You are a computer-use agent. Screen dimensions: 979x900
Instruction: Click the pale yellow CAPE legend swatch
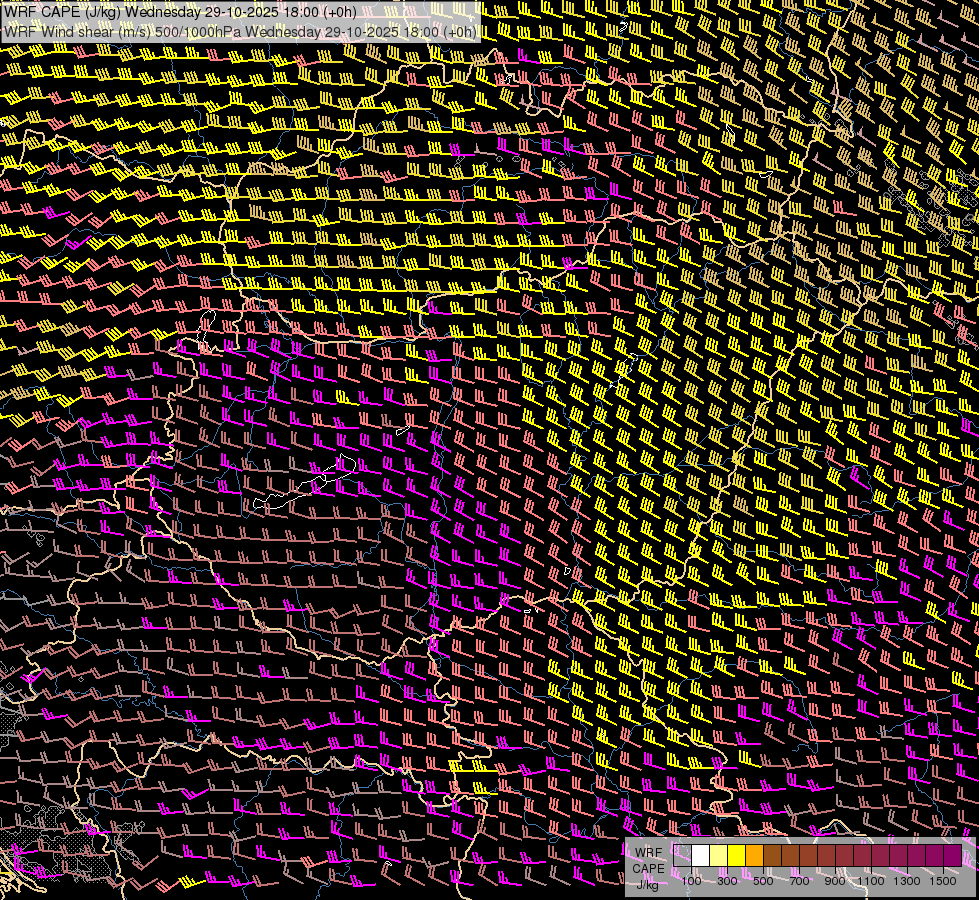(719, 856)
